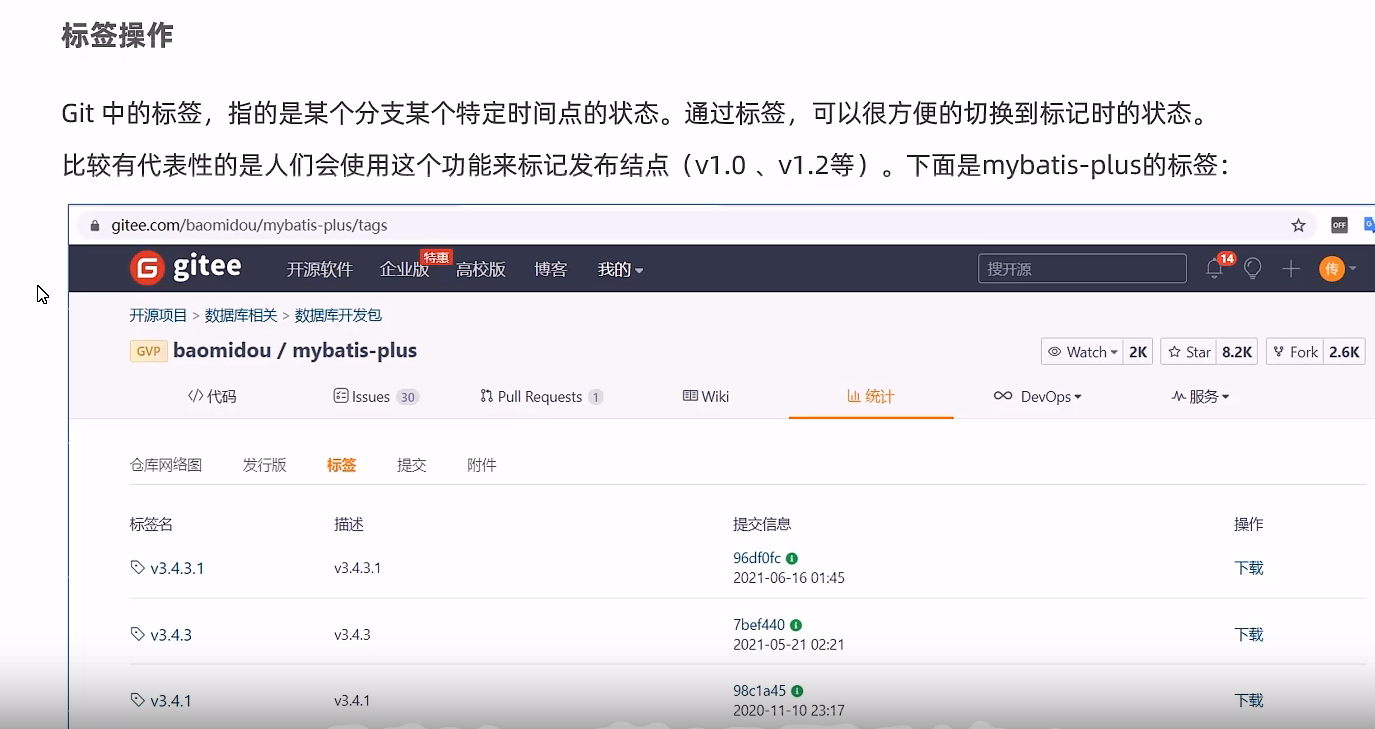Download the v3.4.3 tag via 下载

[1249, 634]
